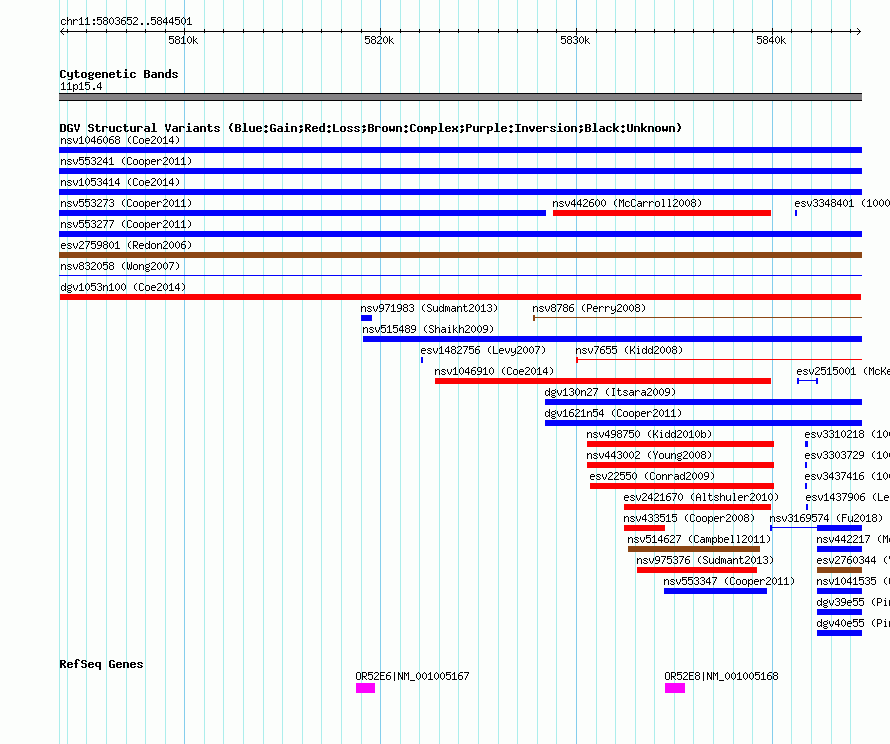Select the esv2421670 (Altshuler2010) label
Viewport: 890px width, 744px height.
(x=701, y=497)
